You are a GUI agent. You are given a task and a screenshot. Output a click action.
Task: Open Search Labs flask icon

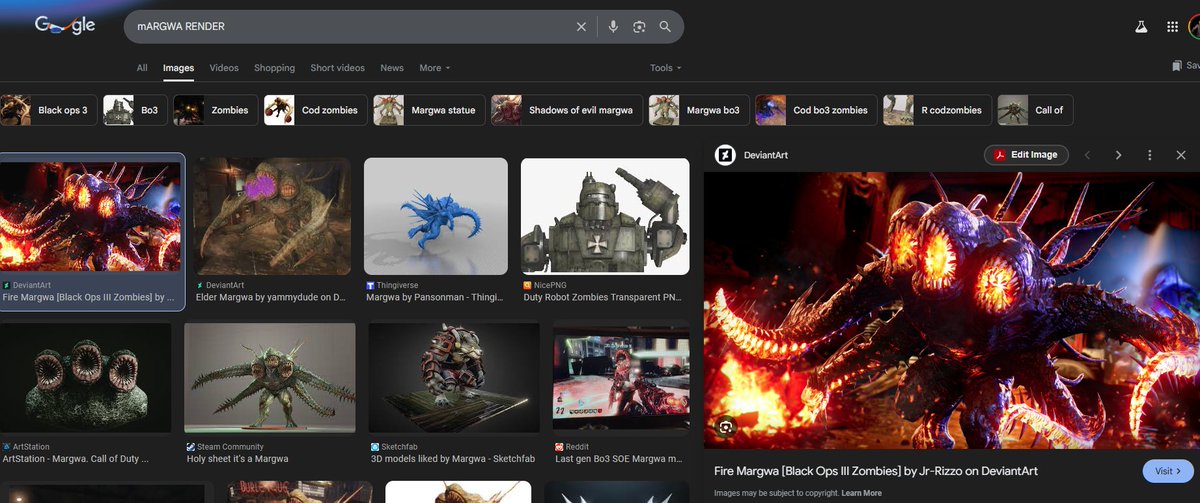1139,27
